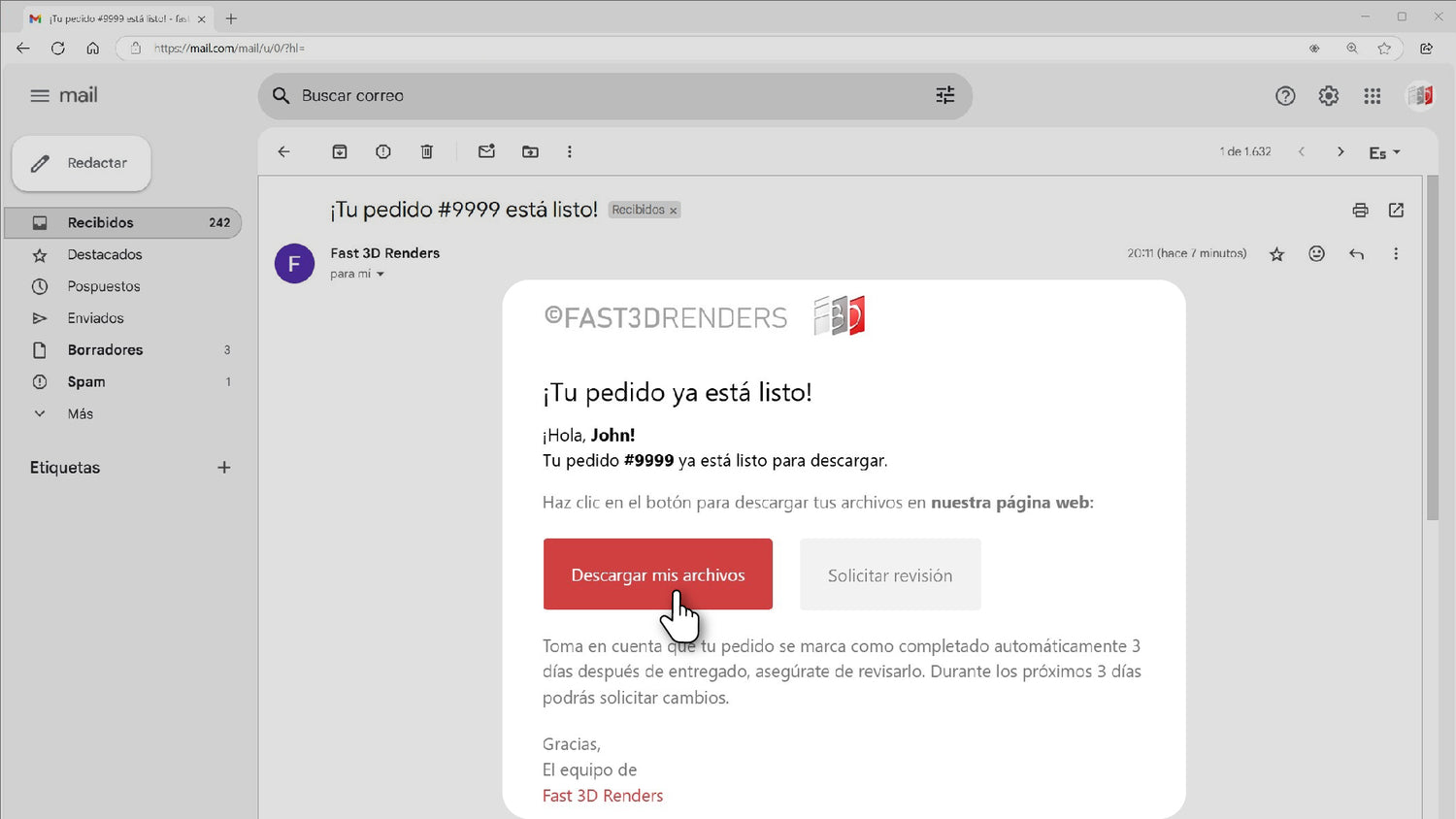Reply using the reply arrow icon
1456x819 pixels.
tap(1356, 254)
